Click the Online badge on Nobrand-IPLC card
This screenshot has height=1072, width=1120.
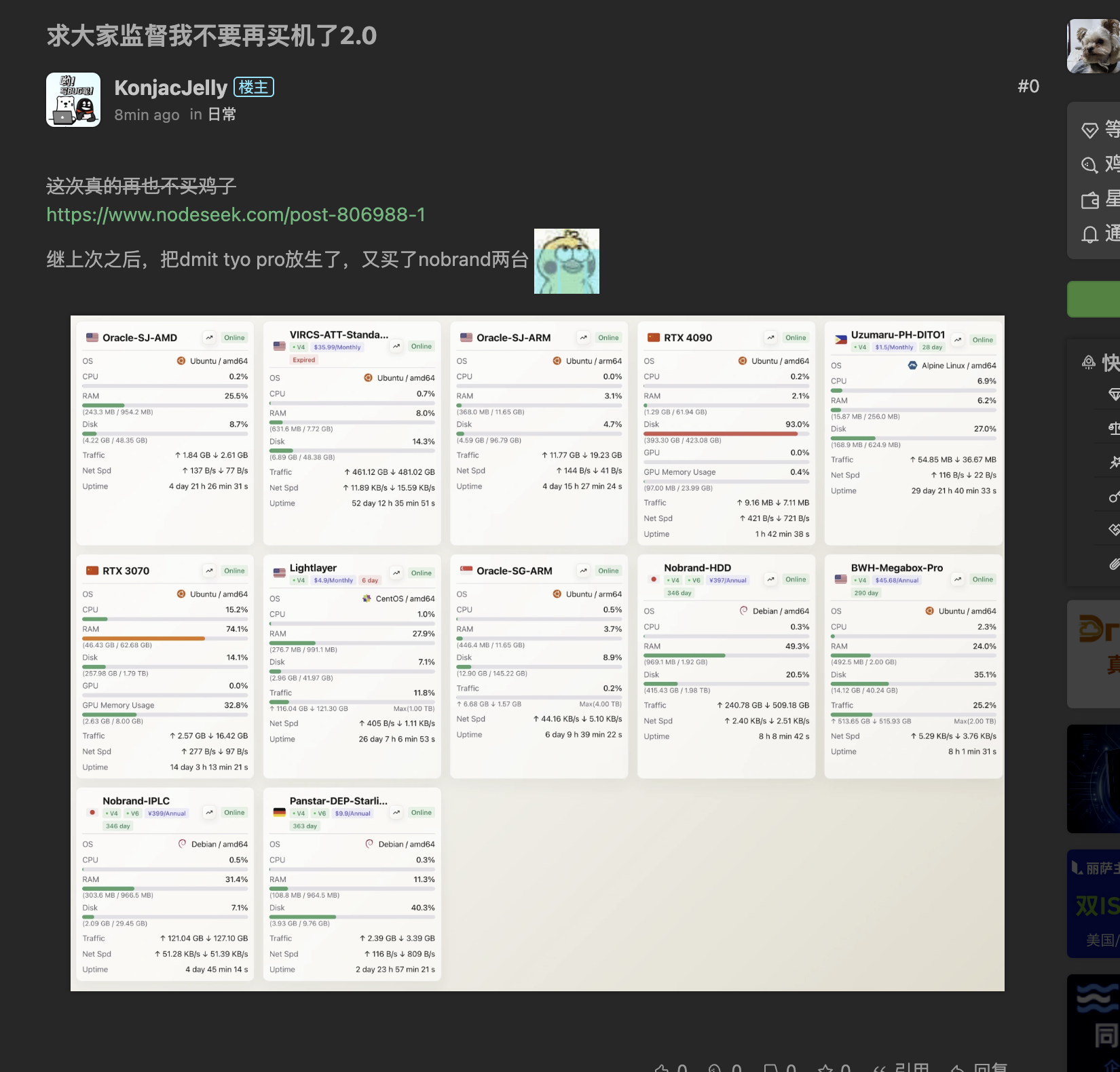tap(234, 813)
